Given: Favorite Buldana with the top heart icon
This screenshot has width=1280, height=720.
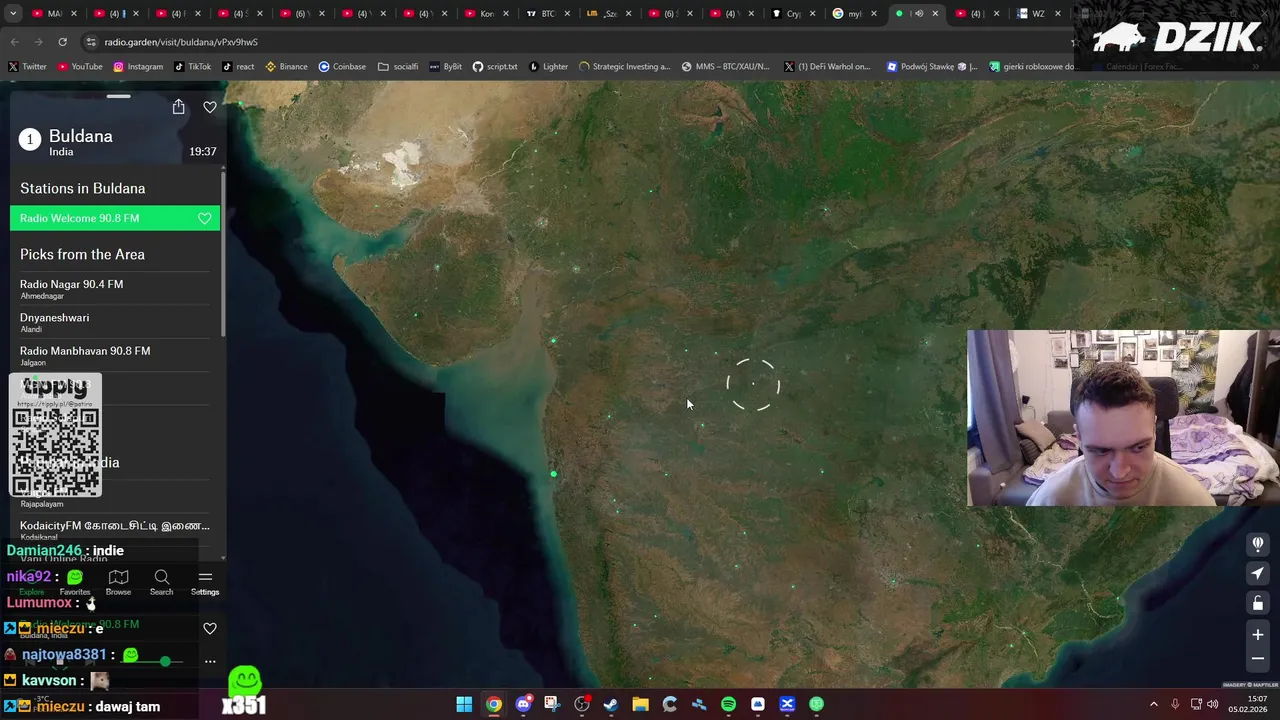Looking at the screenshot, I should point(210,107).
